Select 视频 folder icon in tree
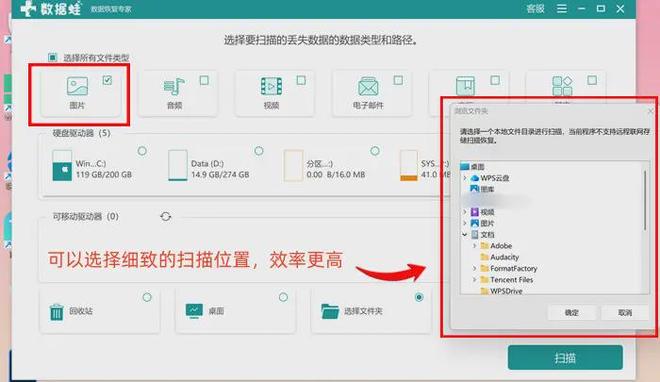Viewport: 660px width, 382px height. (475, 212)
